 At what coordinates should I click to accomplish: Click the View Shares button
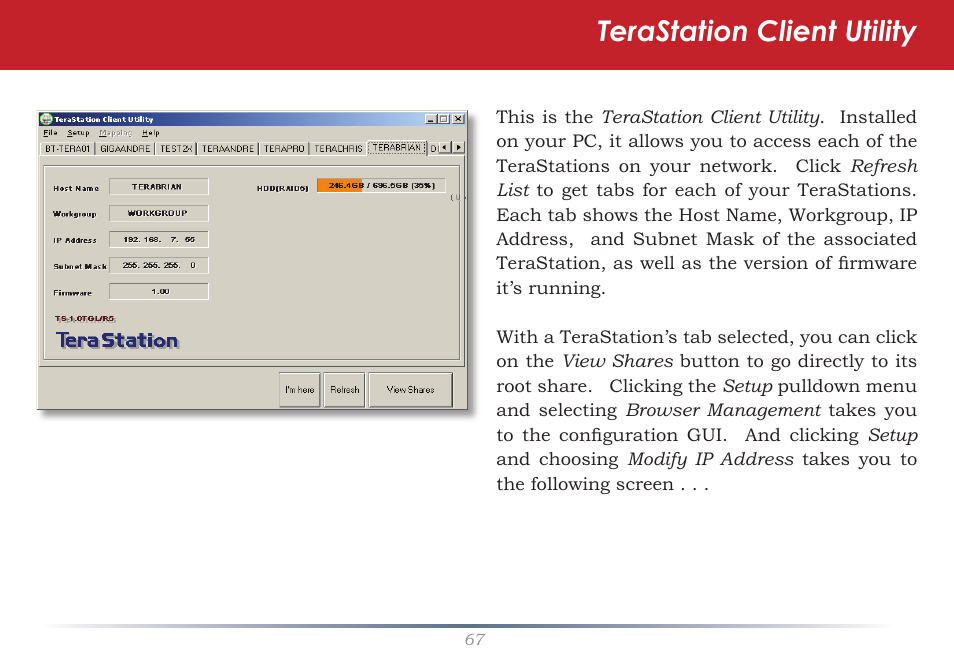(x=411, y=390)
